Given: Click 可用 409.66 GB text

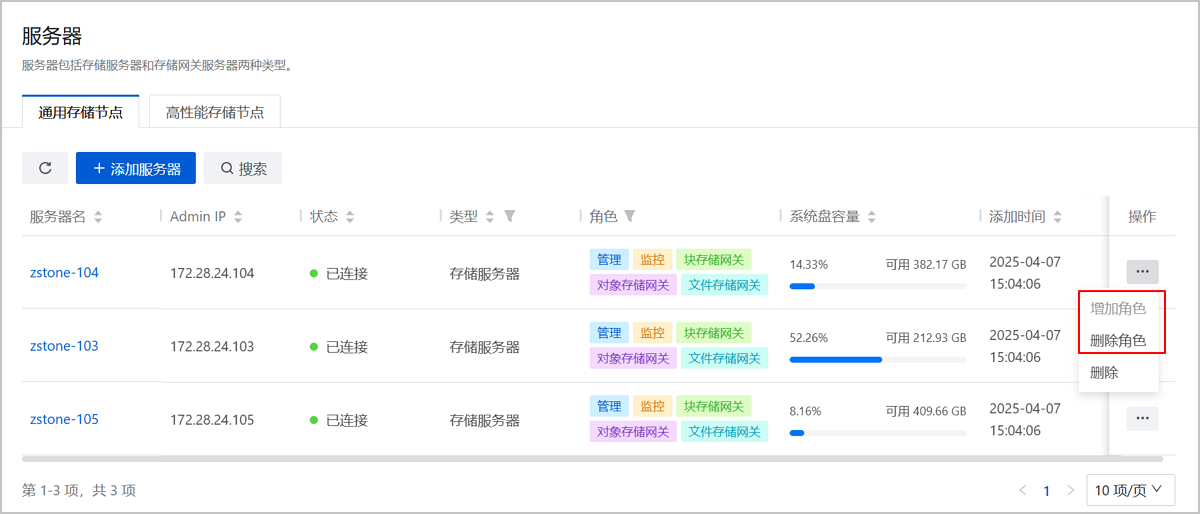Looking at the screenshot, I should coord(926,411).
